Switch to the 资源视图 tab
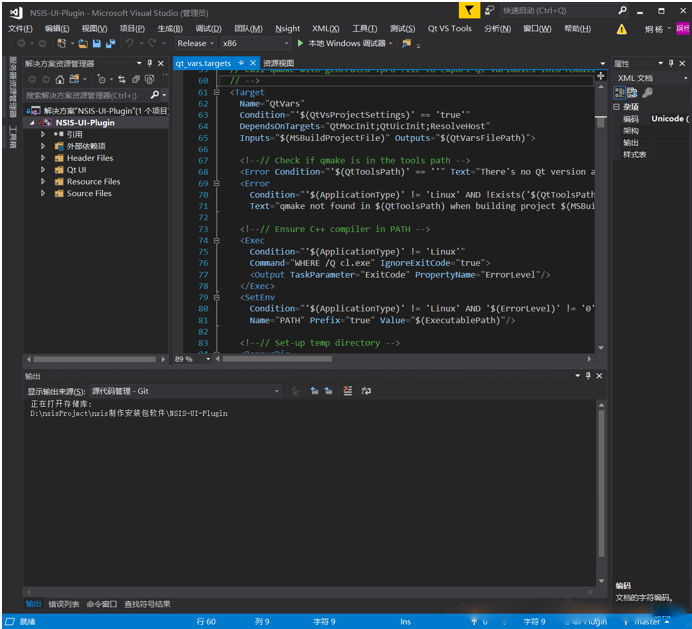This screenshot has width=692, height=629. tap(278, 63)
